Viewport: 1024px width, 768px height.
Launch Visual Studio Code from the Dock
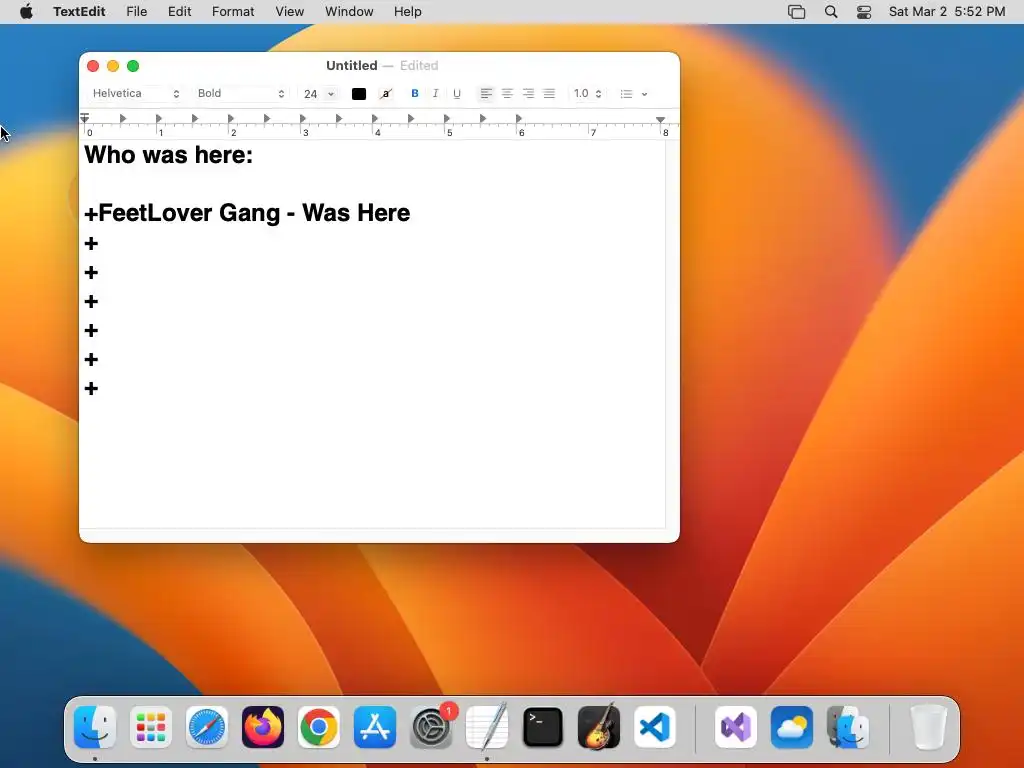[655, 727]
